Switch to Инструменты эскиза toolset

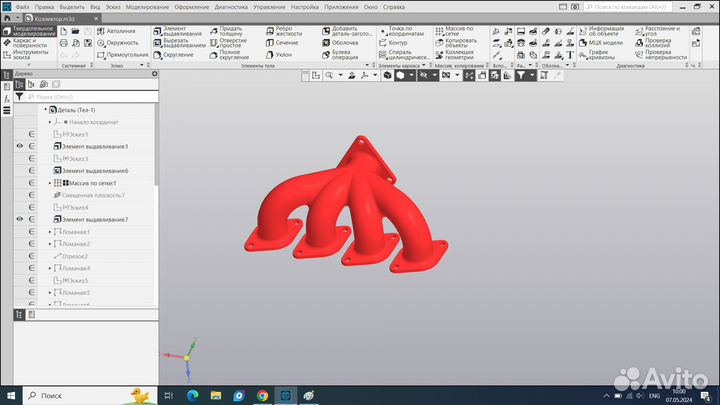click(25, 55)
